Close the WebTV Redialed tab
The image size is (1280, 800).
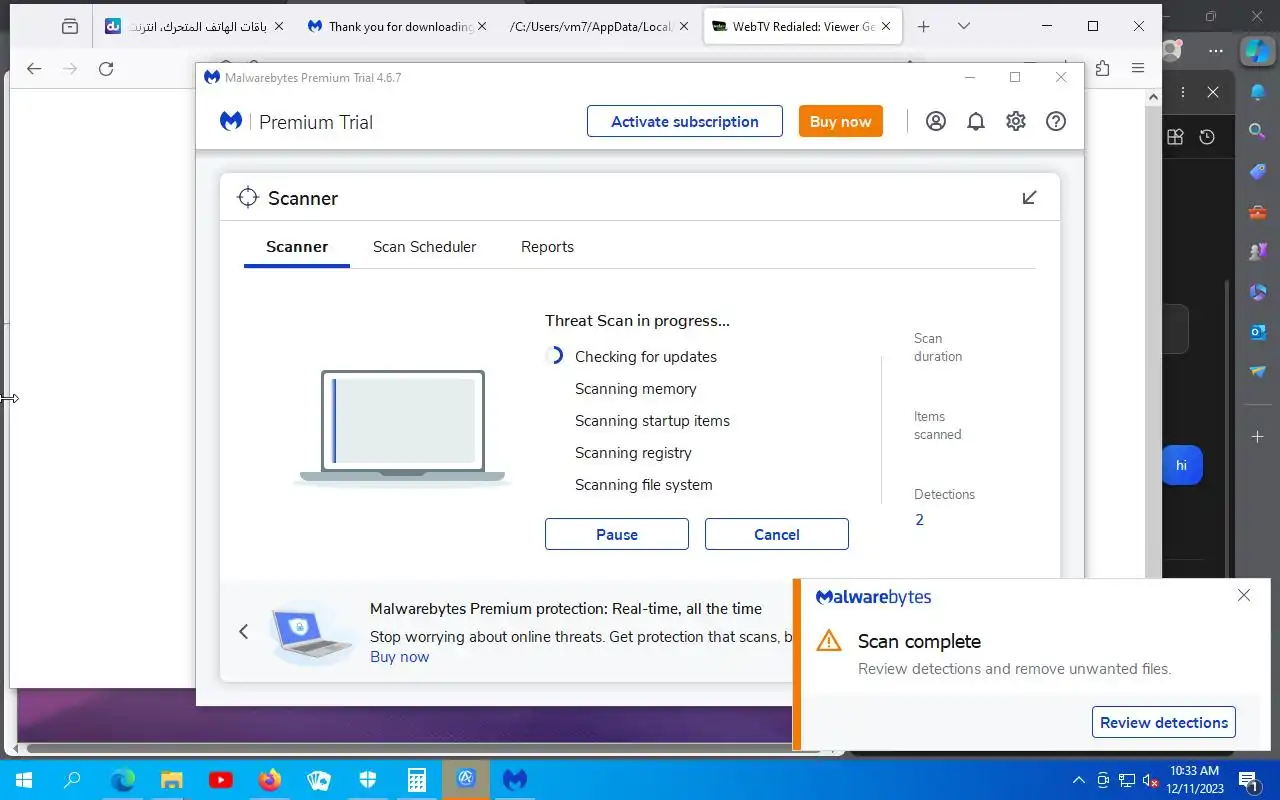coord(886,27)
